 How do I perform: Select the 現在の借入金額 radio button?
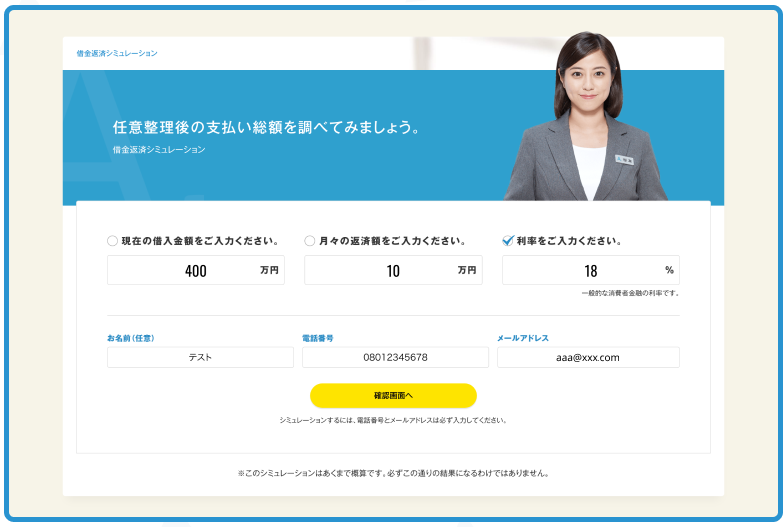pyautogui.click(x=112, y=241)
